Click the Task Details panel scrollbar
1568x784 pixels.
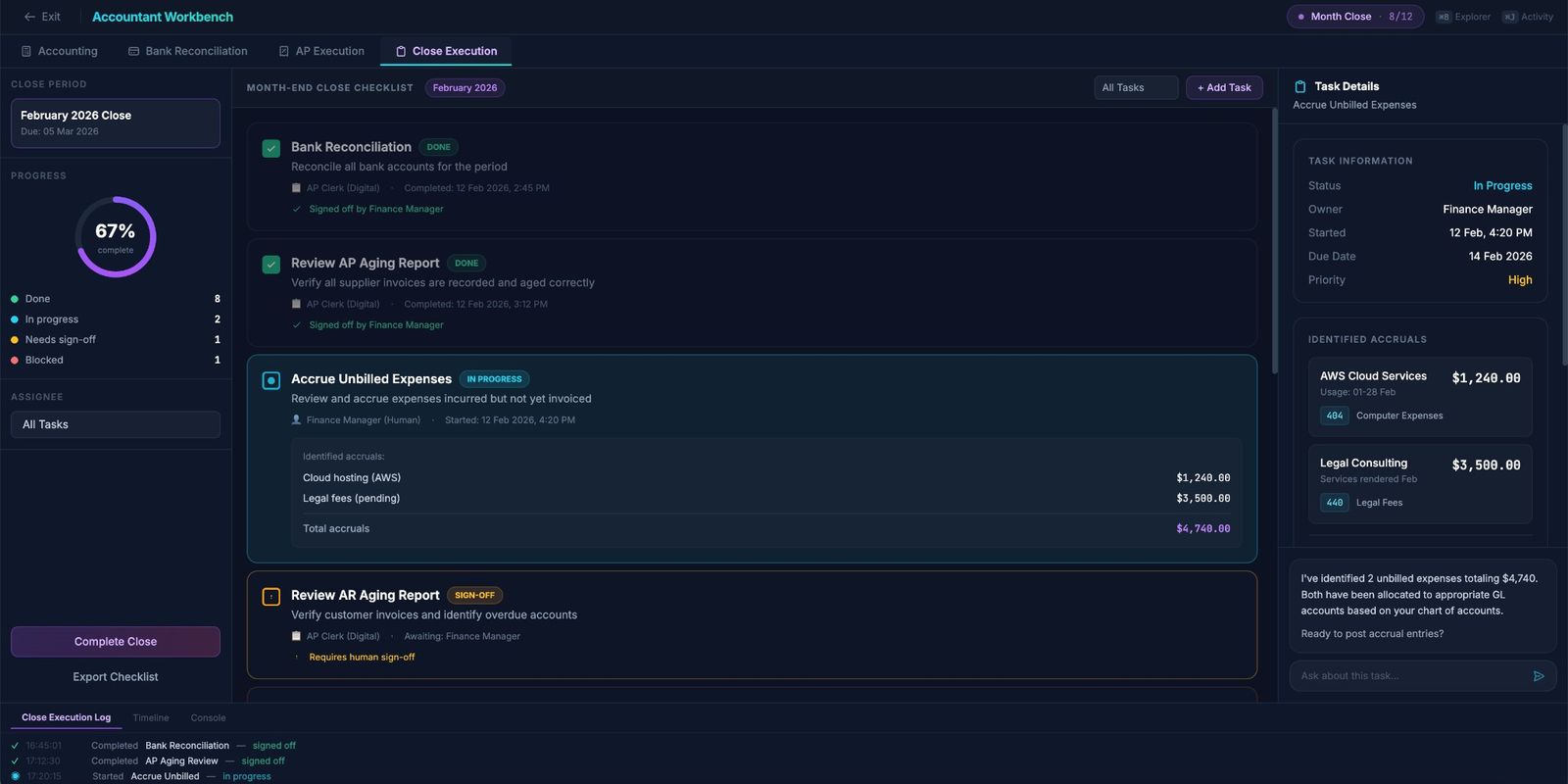pyautogui.click(x=1564, y=245)
